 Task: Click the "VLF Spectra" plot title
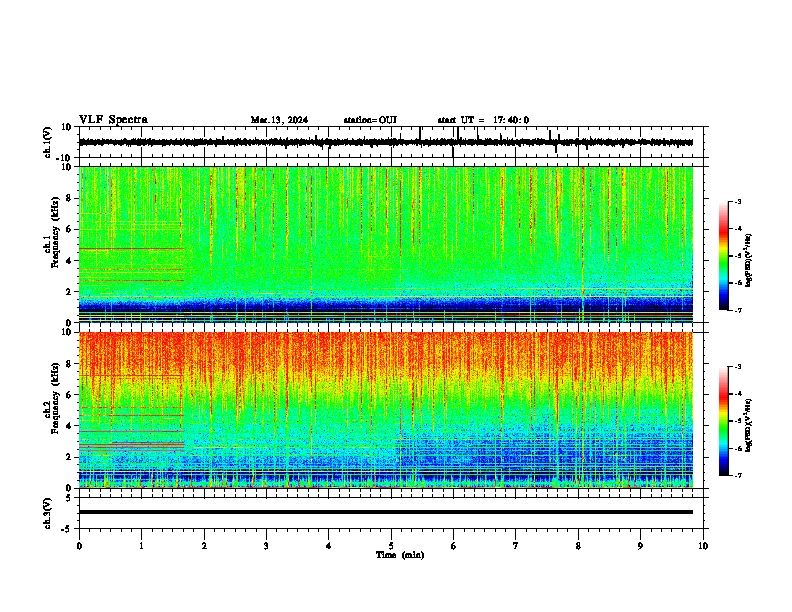click(113, 120)
